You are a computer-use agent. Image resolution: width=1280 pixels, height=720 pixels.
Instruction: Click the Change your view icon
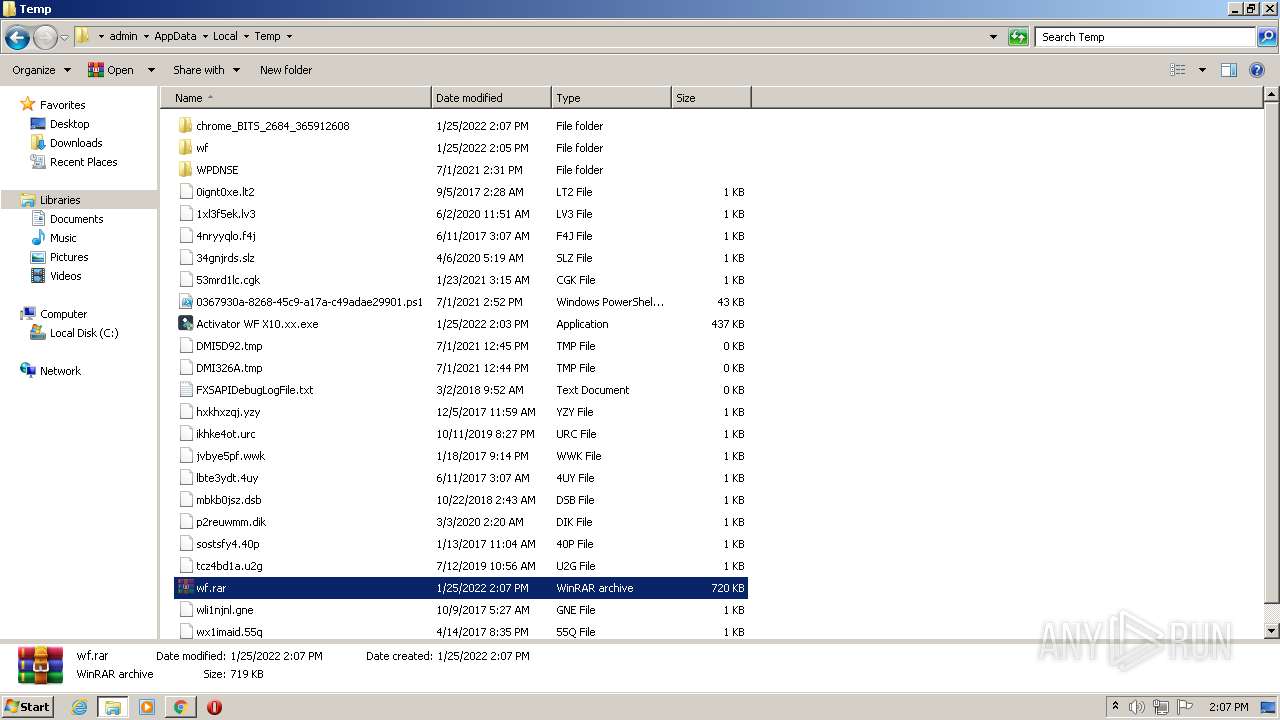[x=1178, y=70]
